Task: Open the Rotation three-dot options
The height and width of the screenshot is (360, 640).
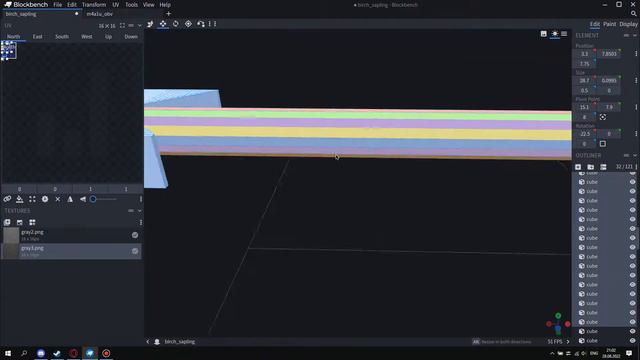Action: click(636, 134)
